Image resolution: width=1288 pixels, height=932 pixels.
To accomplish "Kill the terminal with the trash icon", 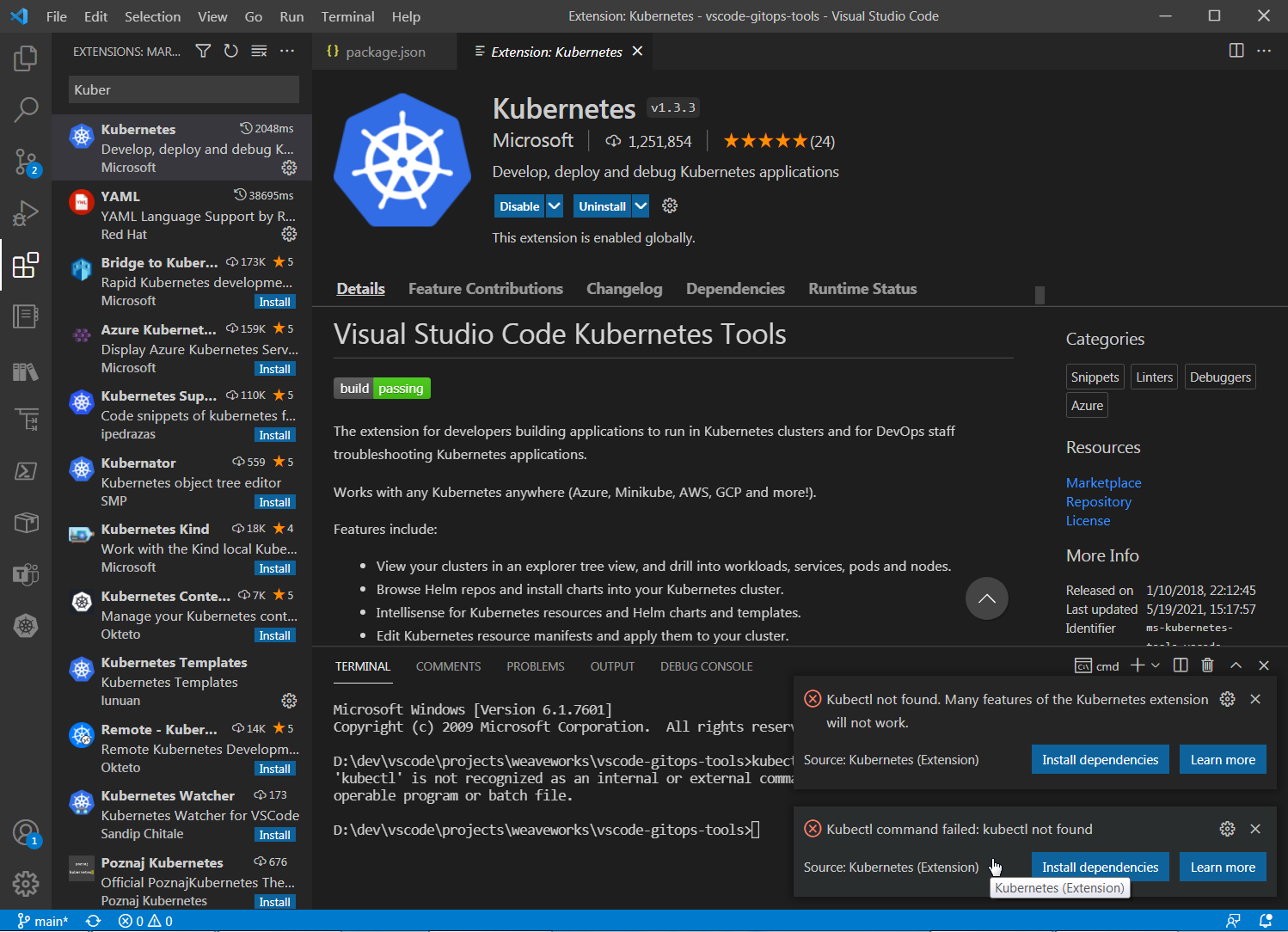I will coord(1207,665).
